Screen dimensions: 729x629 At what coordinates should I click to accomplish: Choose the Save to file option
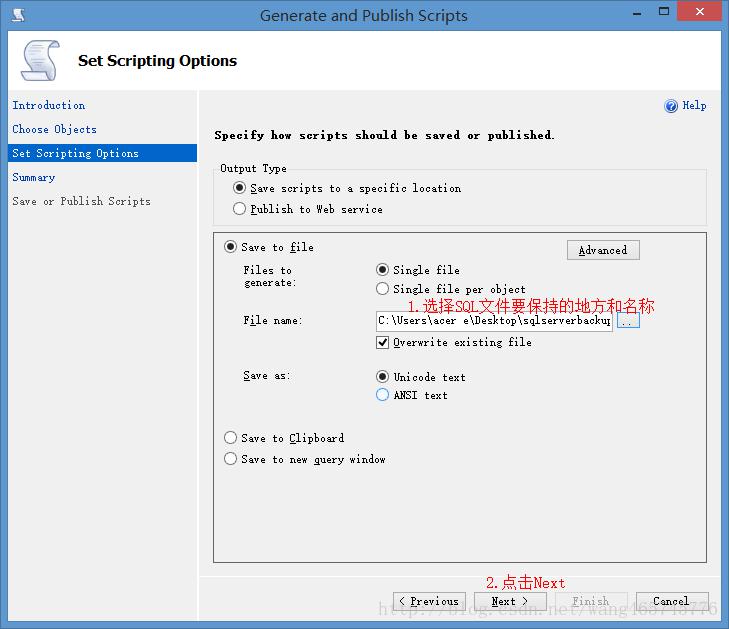tap(231, 247)
